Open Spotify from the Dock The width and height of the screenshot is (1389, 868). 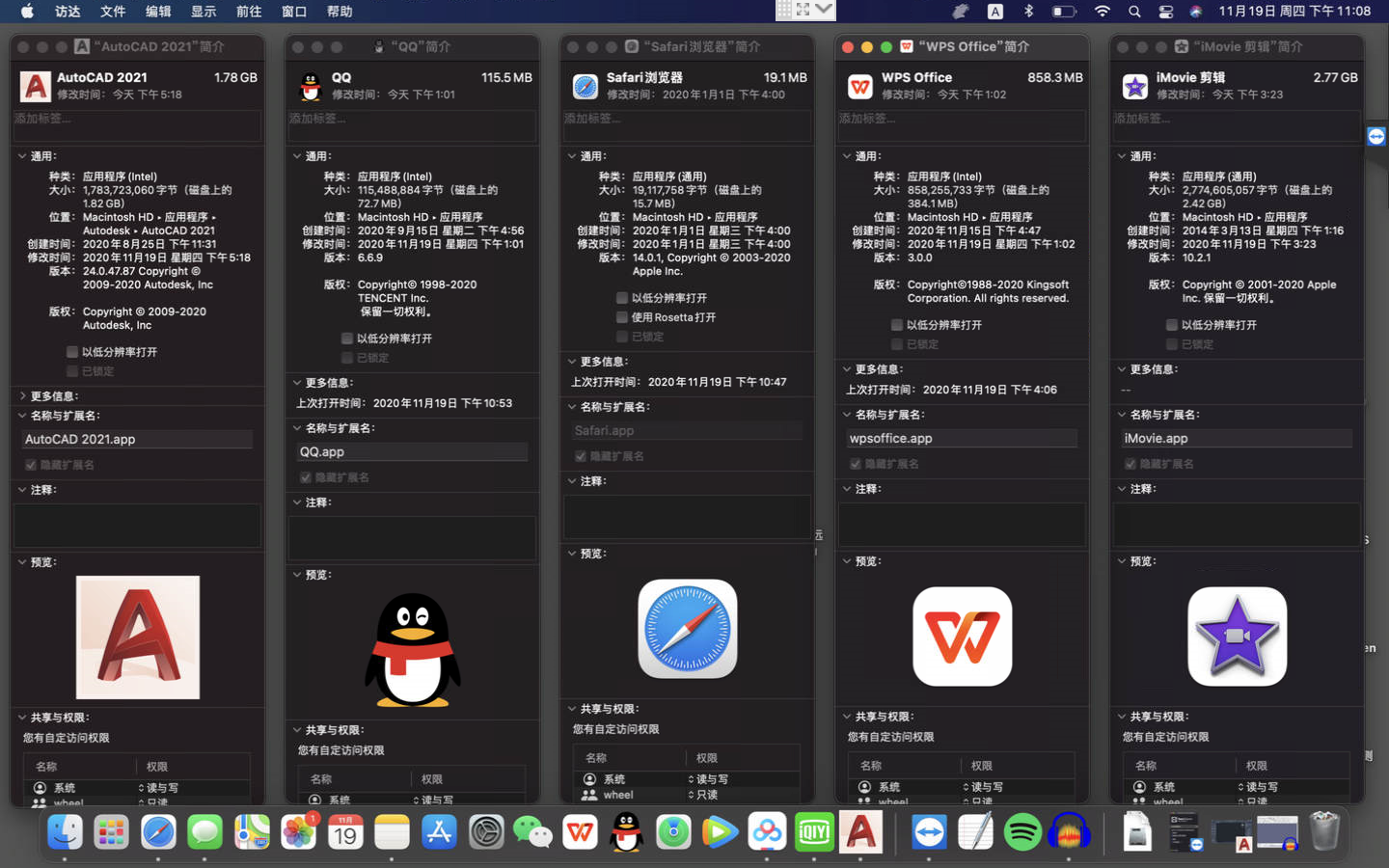[1022, 831]
